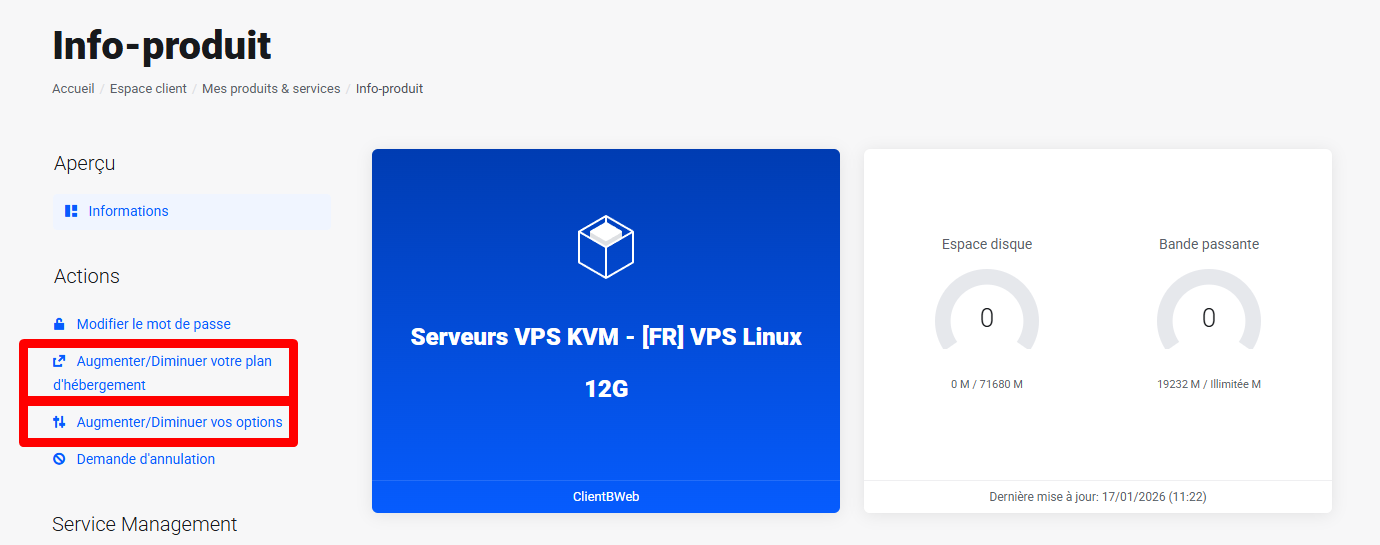1380x545 pixels.
Task: Click "Demande d'annulation" link
Action: (145, 459)
